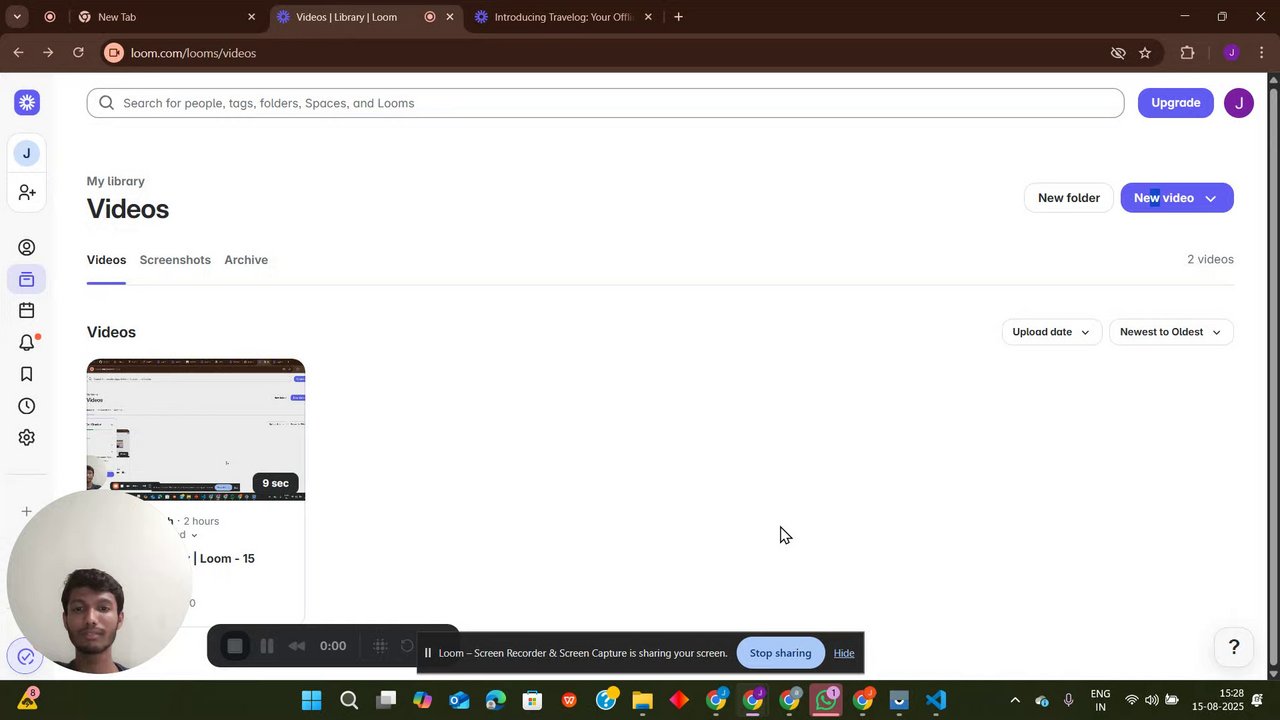Click the Loom logo in the sidebar

coord(27,102)
